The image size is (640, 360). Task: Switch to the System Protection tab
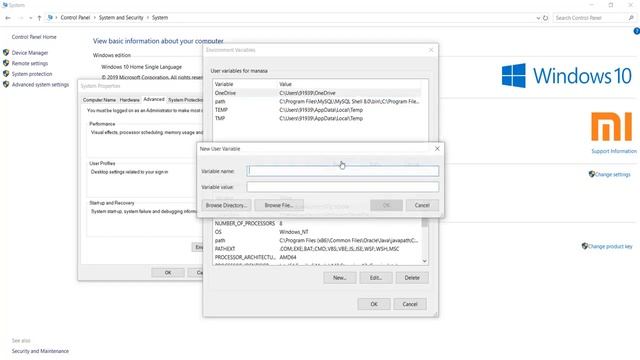point(185,100)
